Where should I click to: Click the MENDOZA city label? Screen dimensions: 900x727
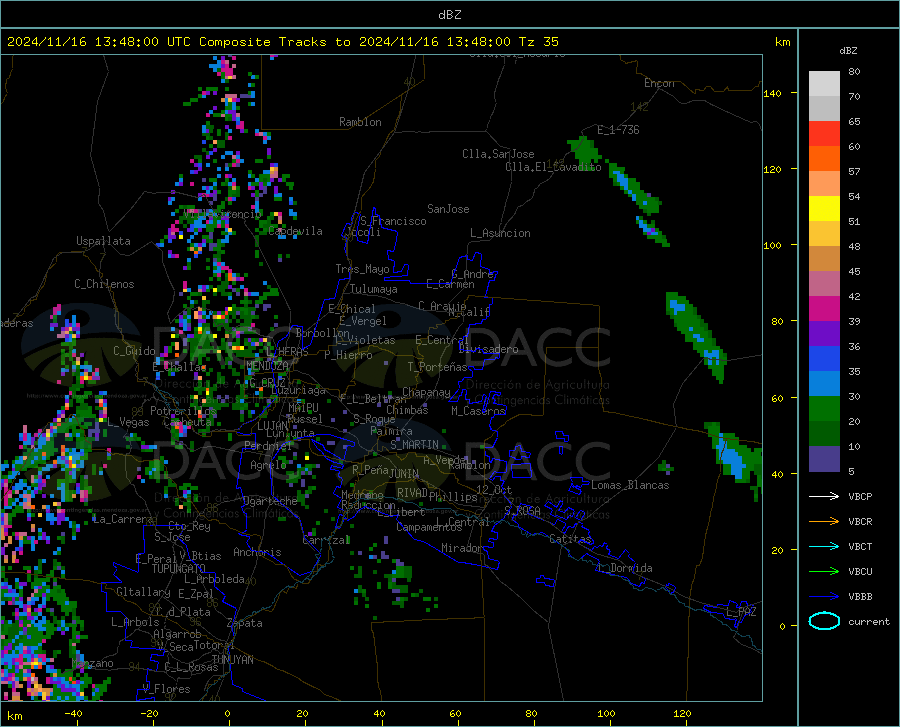[267, 366]
